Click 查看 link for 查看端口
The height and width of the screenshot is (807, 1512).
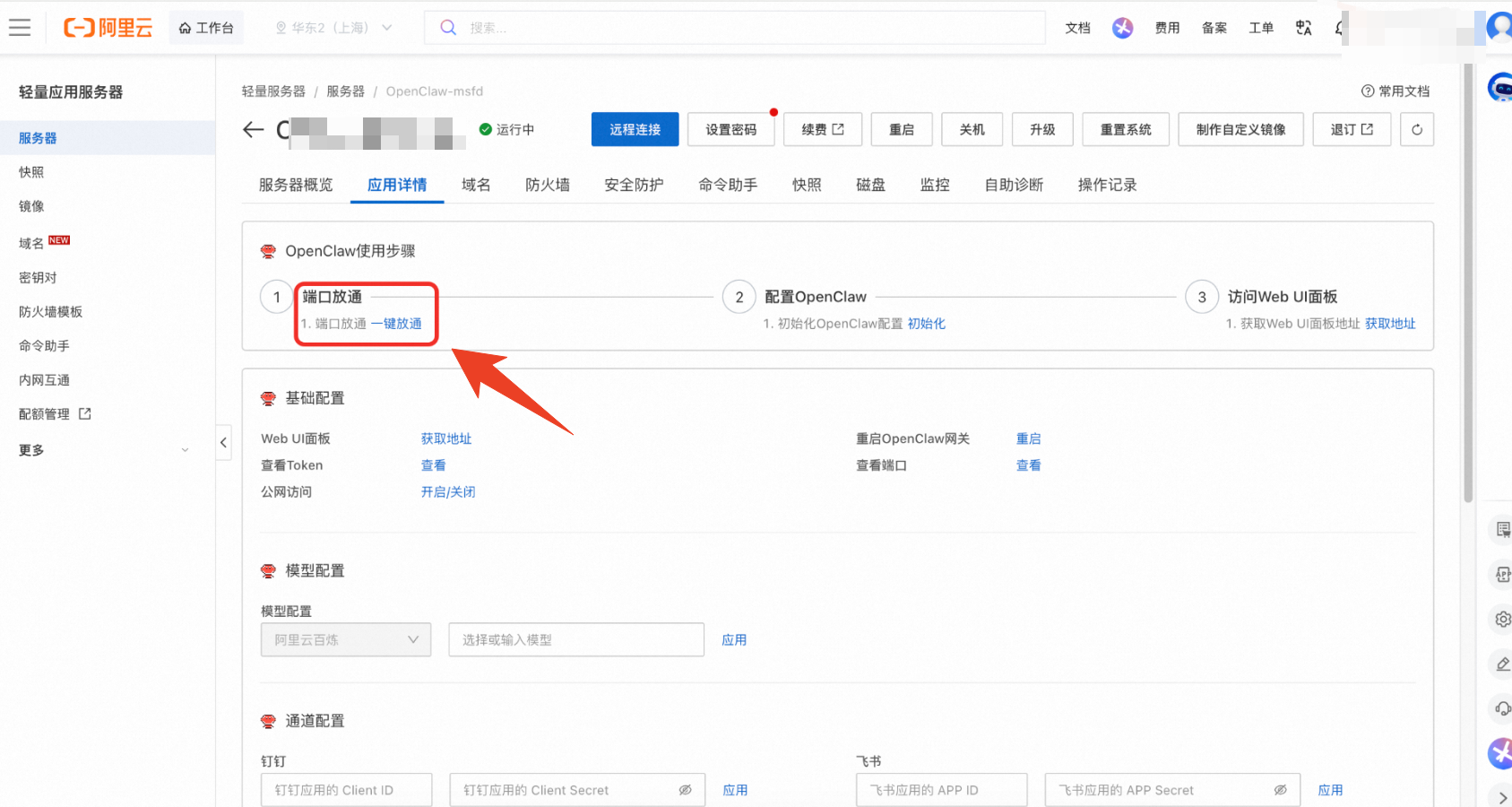coord(1029,465)
